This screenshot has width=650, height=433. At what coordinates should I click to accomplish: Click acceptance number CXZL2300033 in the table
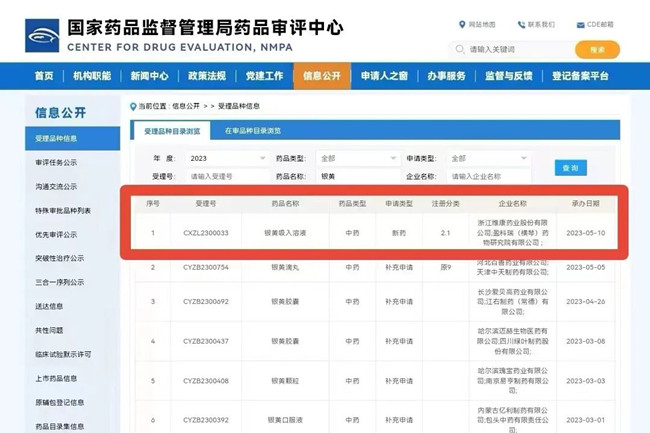pyautogui.click(x=205, y=233)
